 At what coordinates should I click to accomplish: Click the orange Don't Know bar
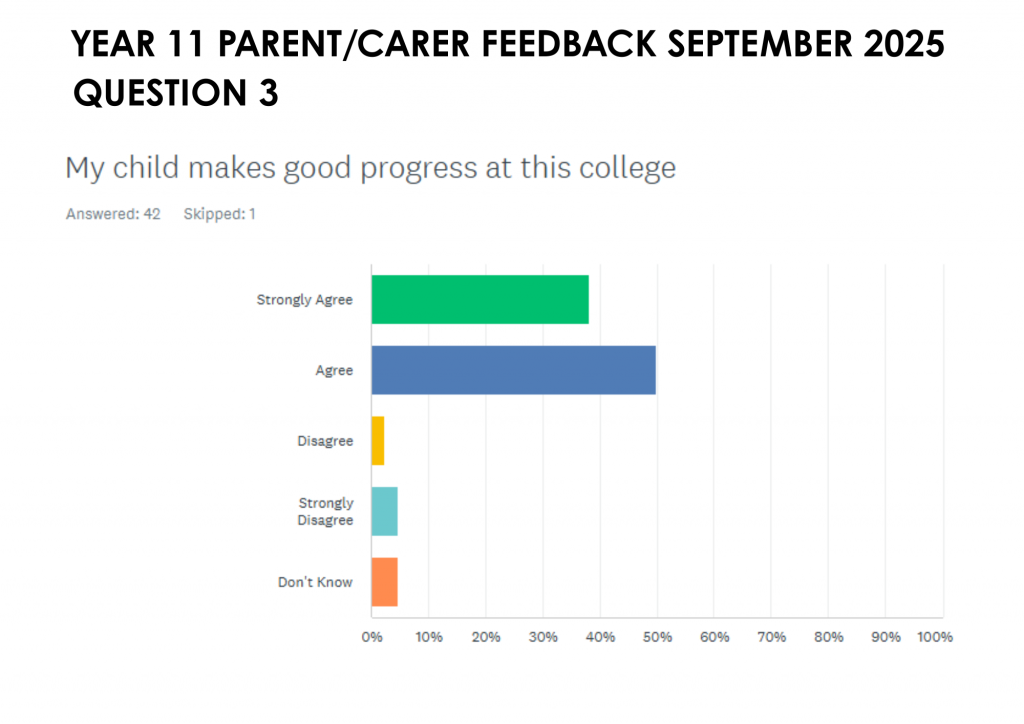pyautogui.click(x=384, y=582)
